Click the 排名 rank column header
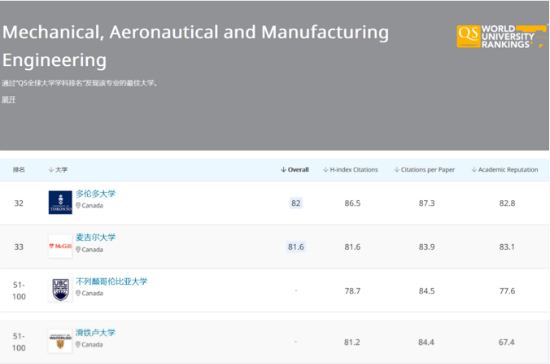Screen dimensions: 550x364 (x=19, y=170)
